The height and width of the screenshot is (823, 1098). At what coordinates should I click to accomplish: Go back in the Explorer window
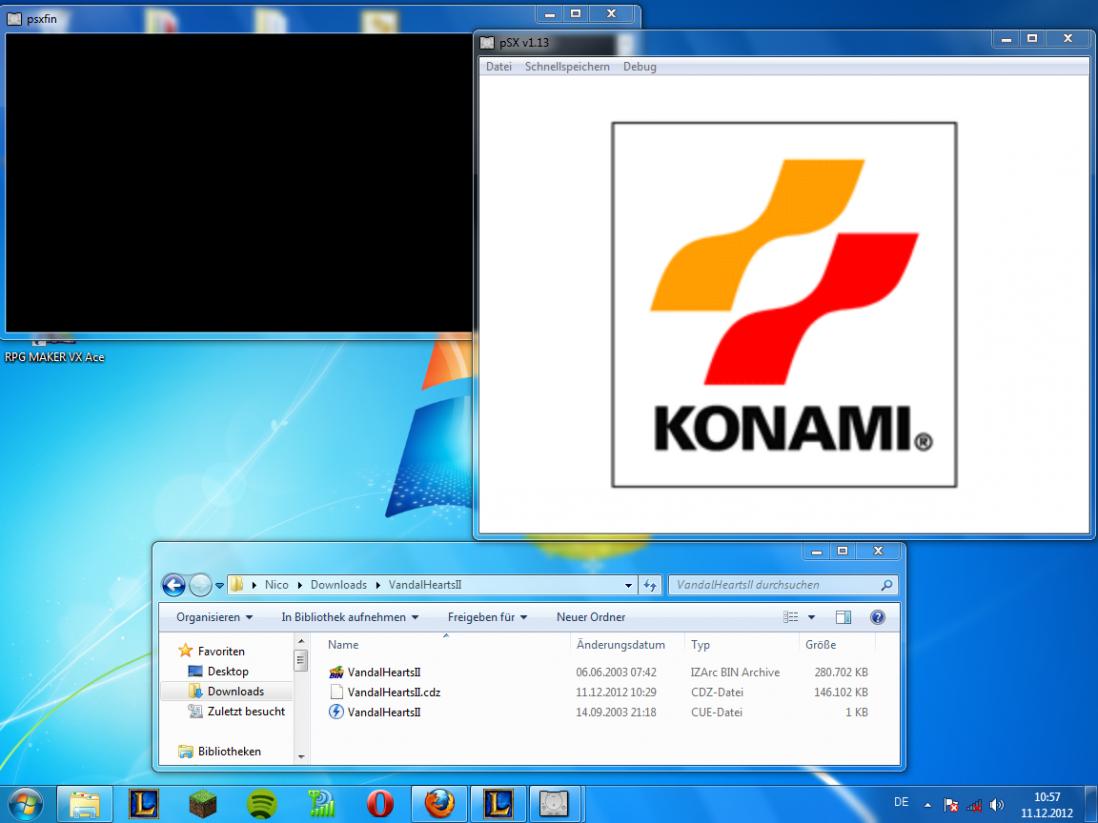click(x=174, y=584)
